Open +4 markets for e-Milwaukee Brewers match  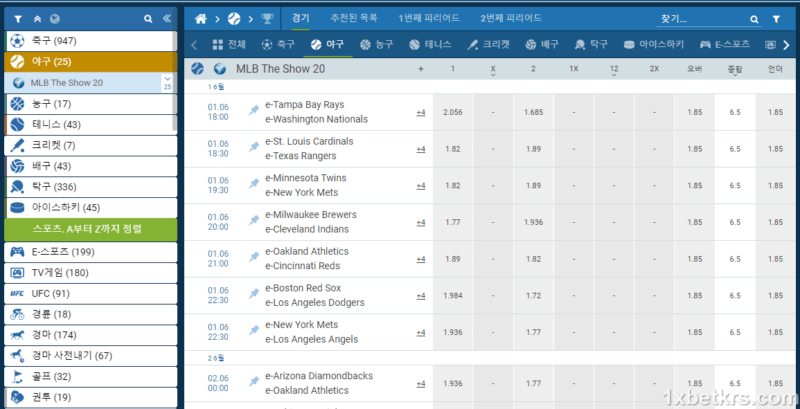point(420,223)
